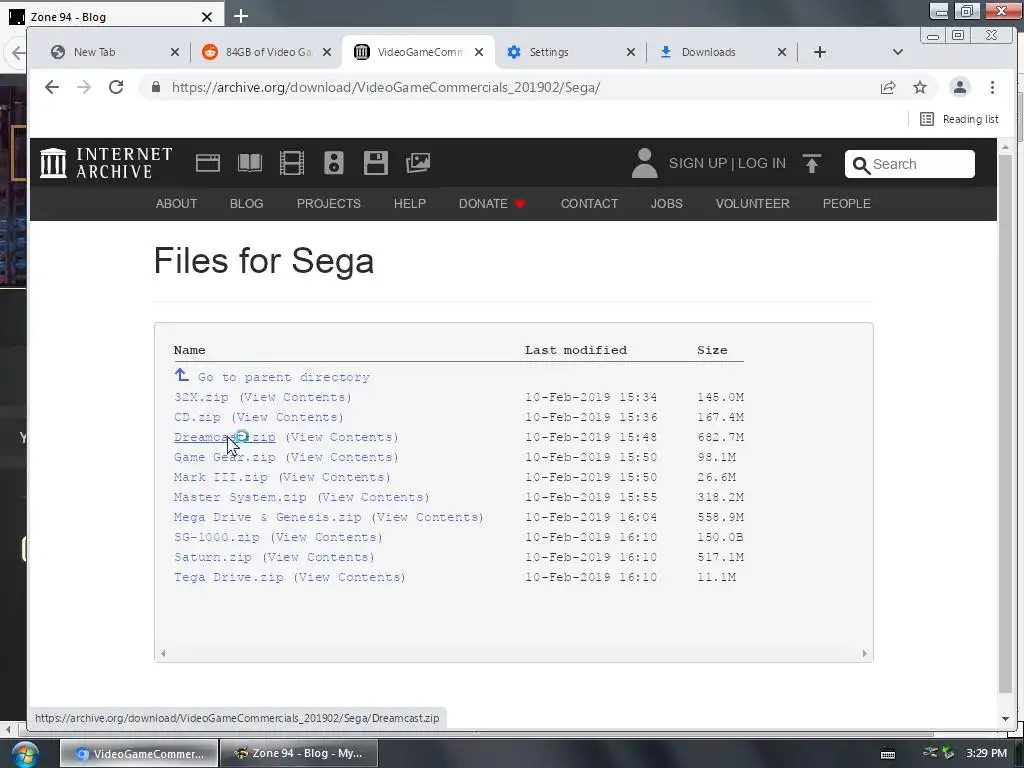Viewport: 1024px width, 768px height.
Task: Open the JOBS menu item
Action: [666, 203]
